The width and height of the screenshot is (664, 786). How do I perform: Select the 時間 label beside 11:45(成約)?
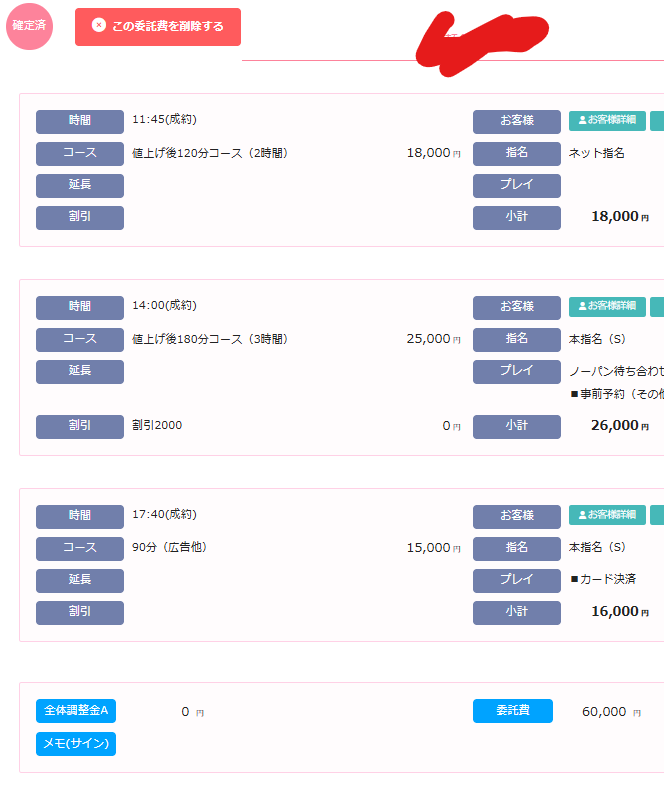point(80,121)
